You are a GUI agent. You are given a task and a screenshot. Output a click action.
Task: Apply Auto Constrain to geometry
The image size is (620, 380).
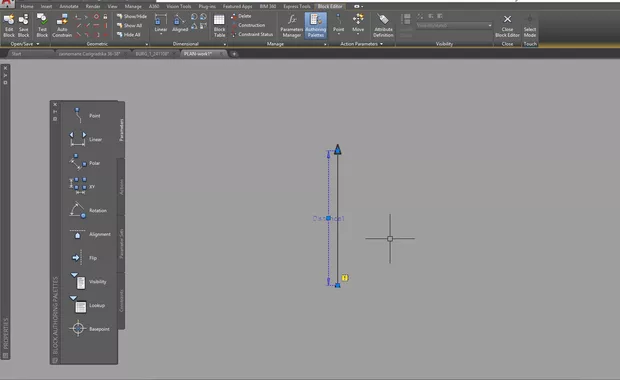(x=62, y=25)
